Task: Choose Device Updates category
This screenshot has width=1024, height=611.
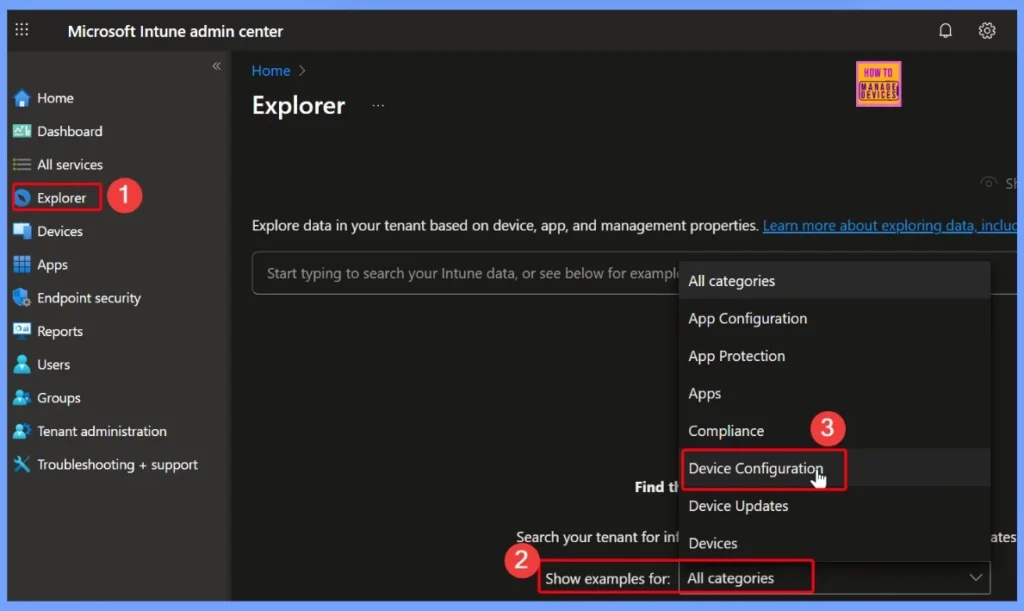Action: pos(834,505)
